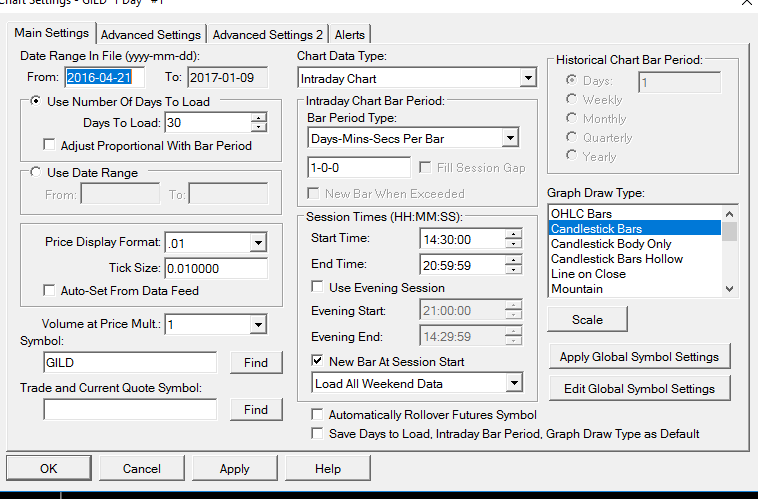Click the Scale button
Viewport: 758px width, 499px height.
pyautogui.click(x=587, y=319)
